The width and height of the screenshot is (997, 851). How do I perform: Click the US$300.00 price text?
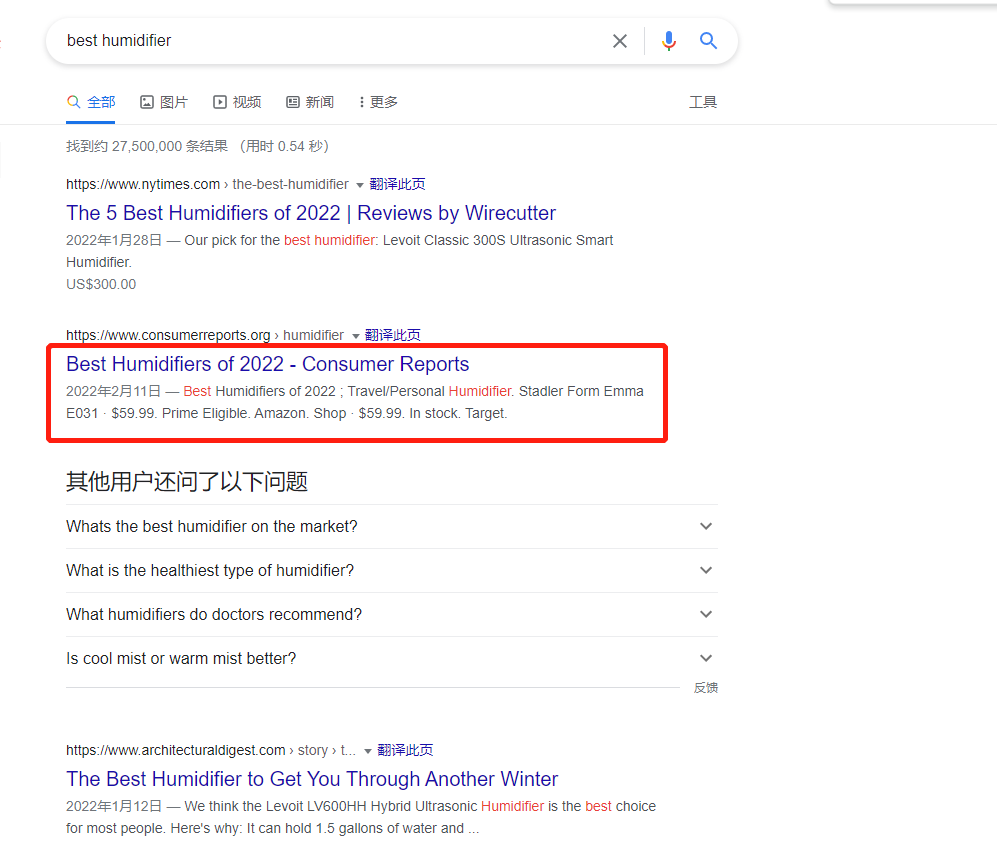(101, 284)
